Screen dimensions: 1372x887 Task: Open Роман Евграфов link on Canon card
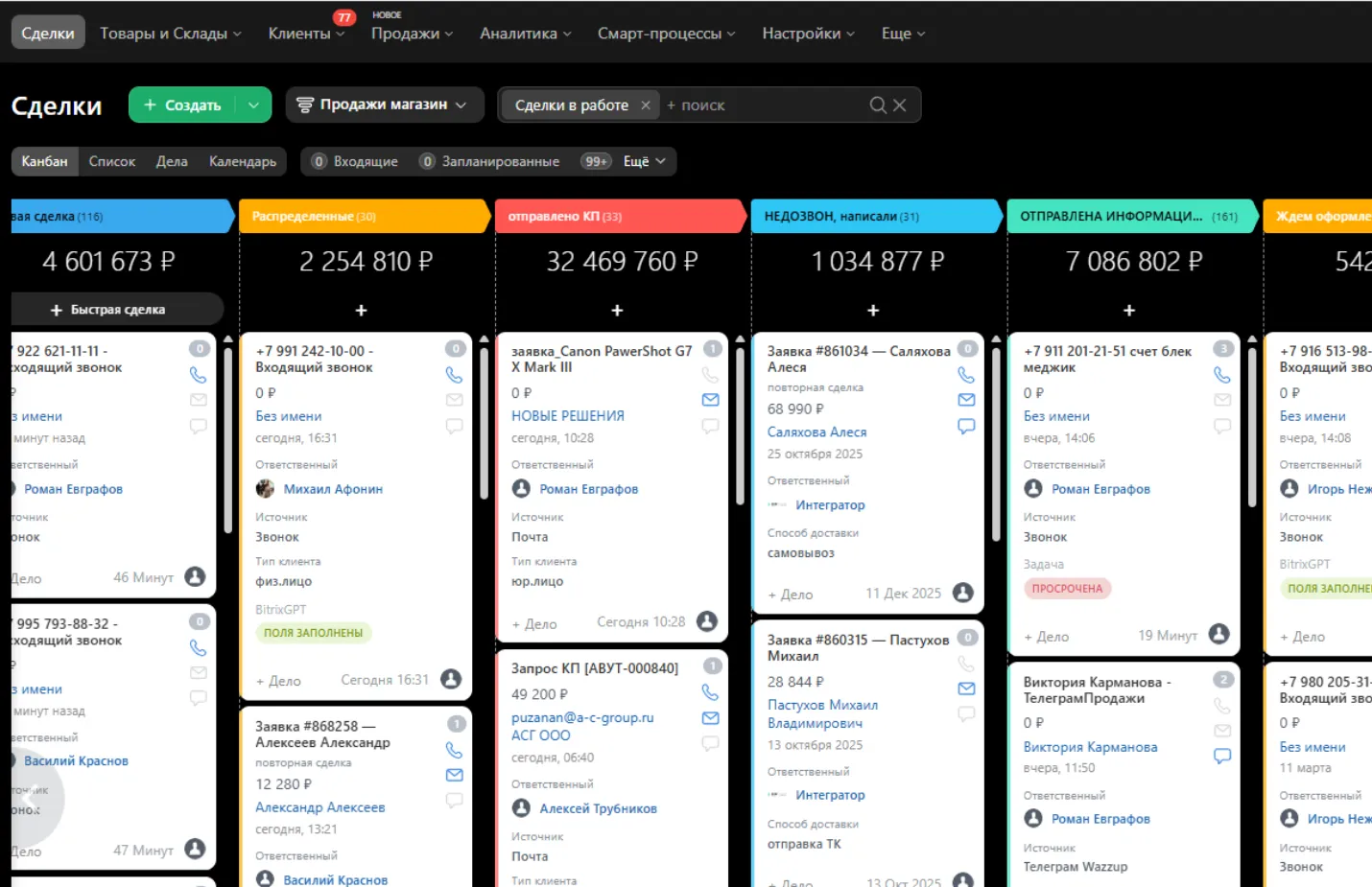tap(588, 489)
